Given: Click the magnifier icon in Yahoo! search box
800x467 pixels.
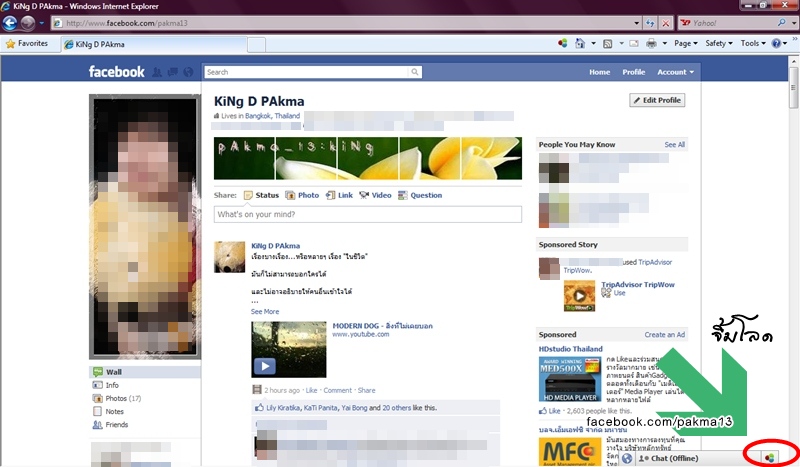Looking at the screenshot, I should click(781, 23).
